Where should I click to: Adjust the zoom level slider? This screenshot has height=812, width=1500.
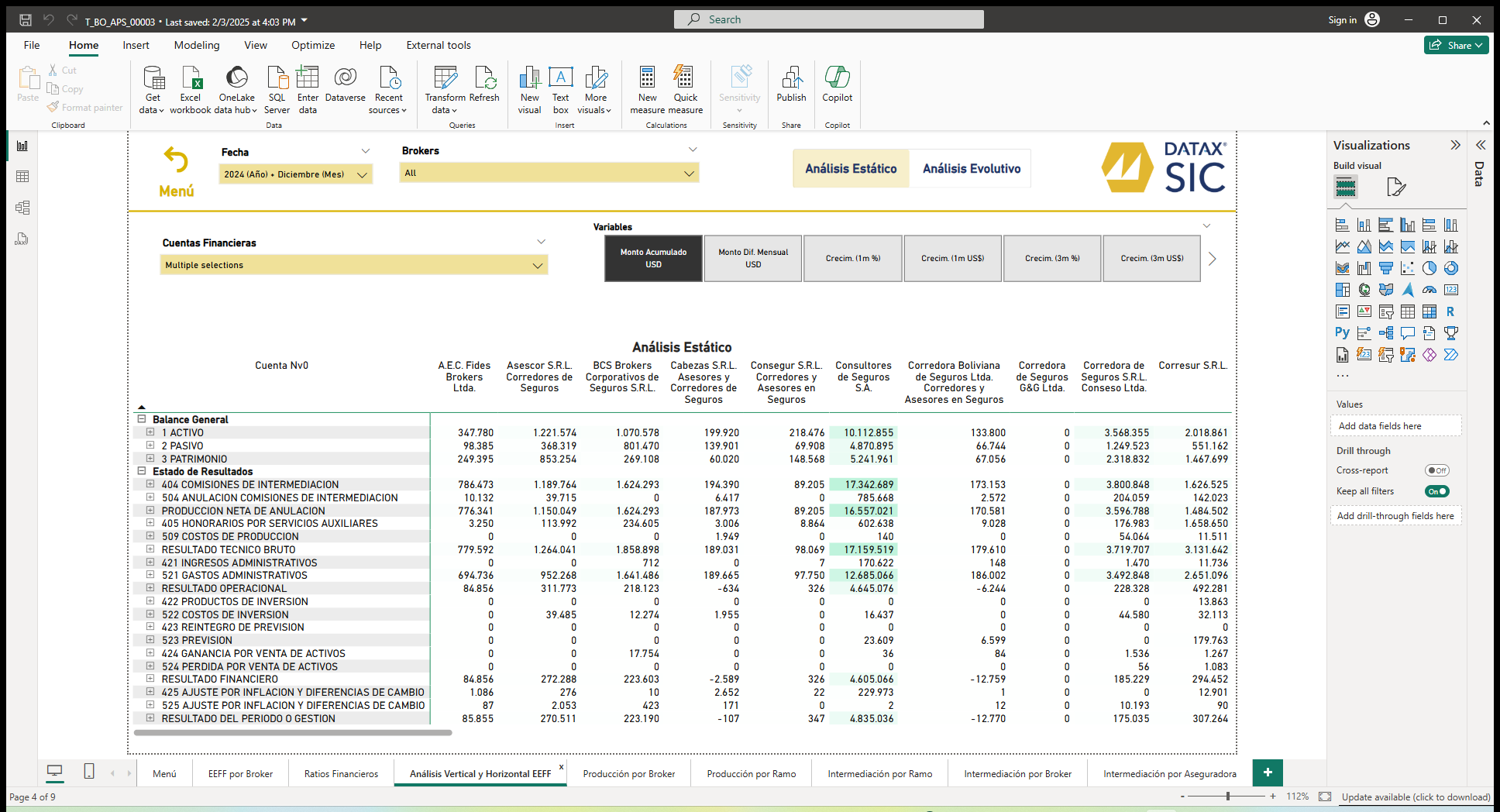(1228, 796)
